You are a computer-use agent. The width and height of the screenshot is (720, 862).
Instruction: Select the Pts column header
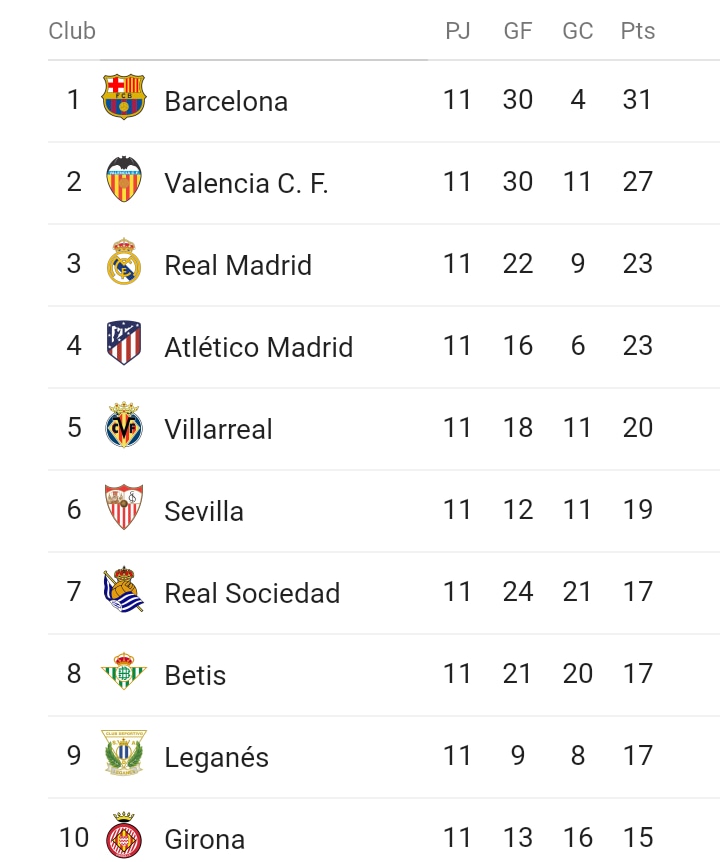coord(638,31)
